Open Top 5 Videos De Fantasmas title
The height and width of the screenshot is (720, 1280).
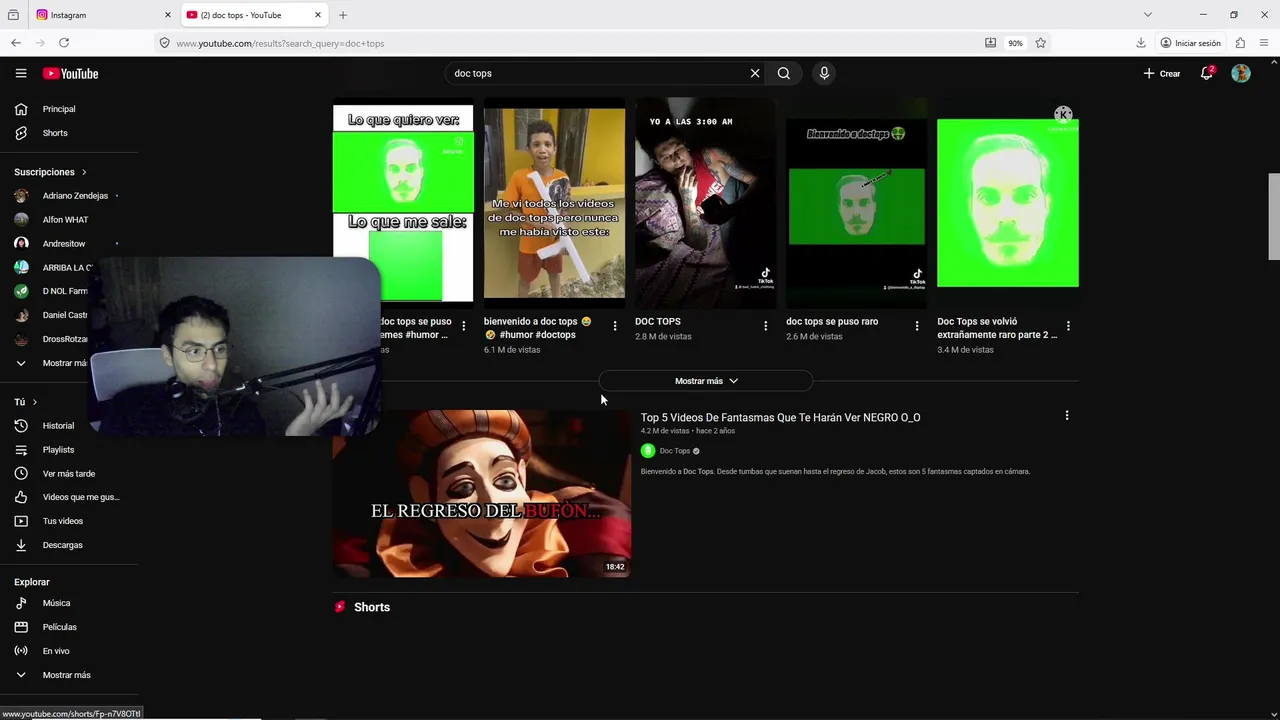pos(780,418)
